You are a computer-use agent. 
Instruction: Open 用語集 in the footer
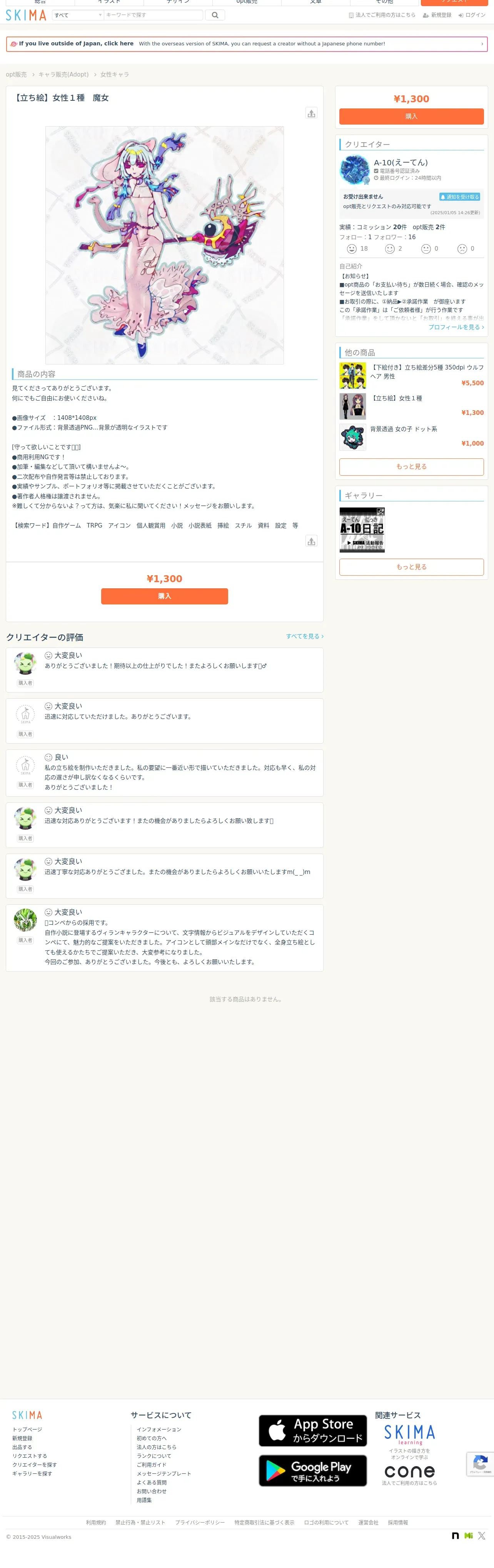point(144,1500)
